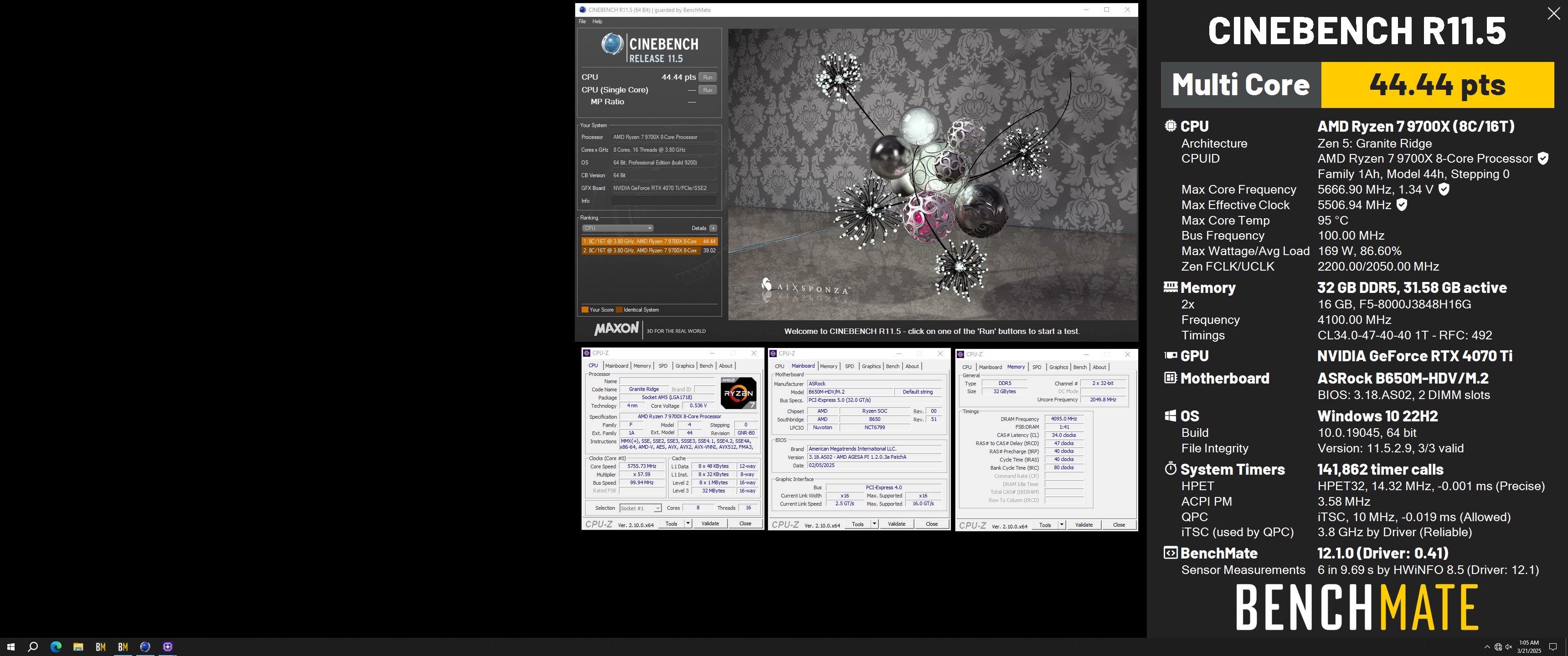Image resolution: width=1568 pixels, height=656 pixels.
Task: Click the Cinebench Info input field
Action: pyautogui.click(x=664, y=201)
